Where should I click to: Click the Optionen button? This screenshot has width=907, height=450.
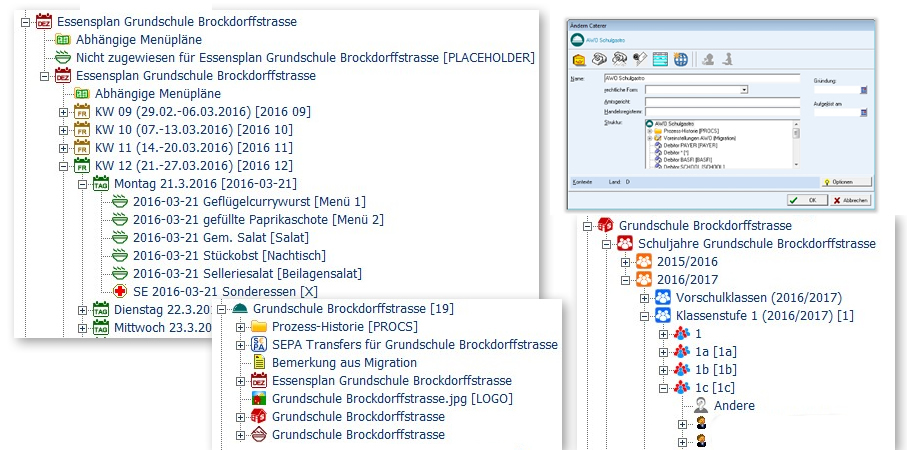845,182
